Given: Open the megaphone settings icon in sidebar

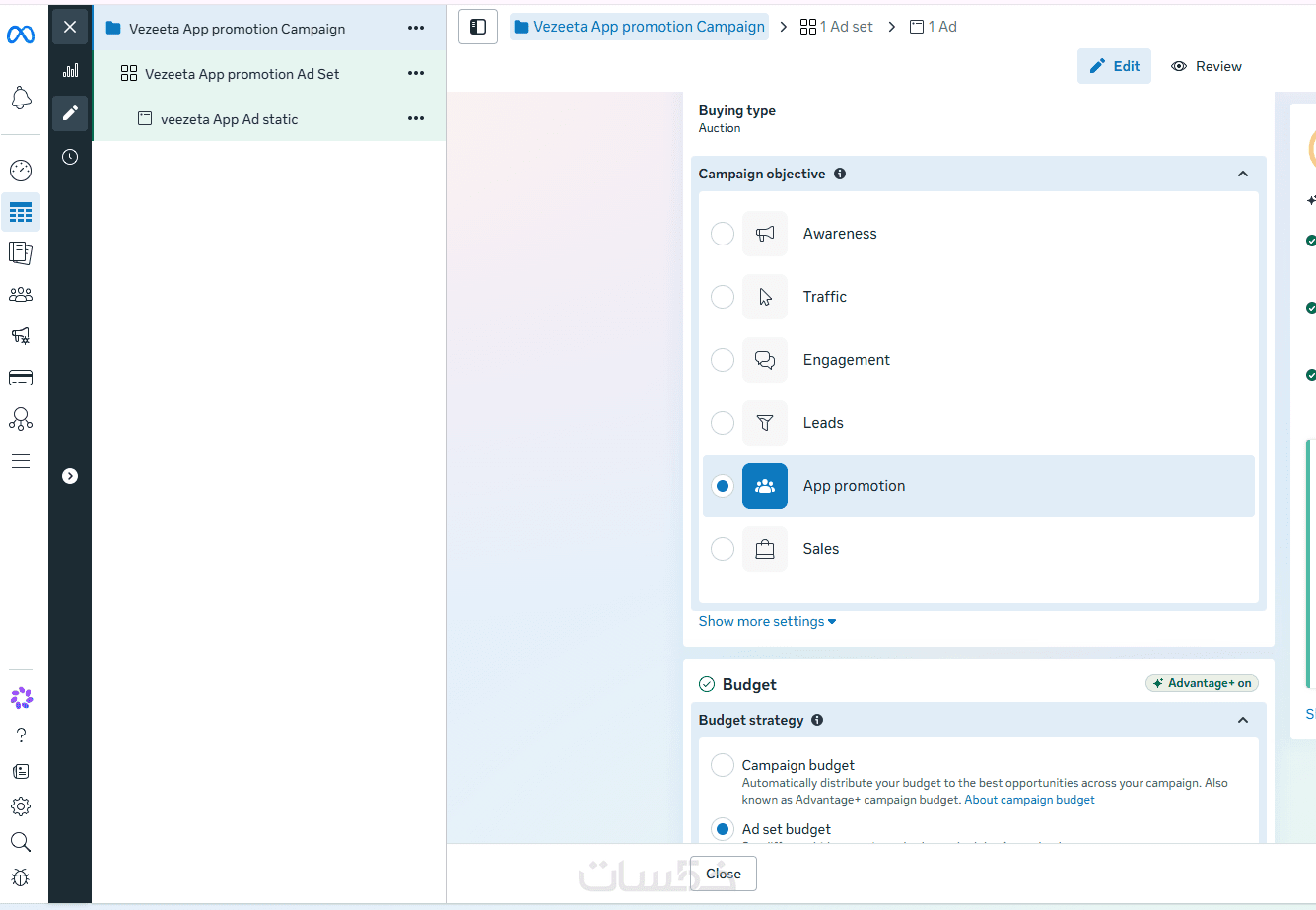Looking at the screenshot, I should coord(21,336).
